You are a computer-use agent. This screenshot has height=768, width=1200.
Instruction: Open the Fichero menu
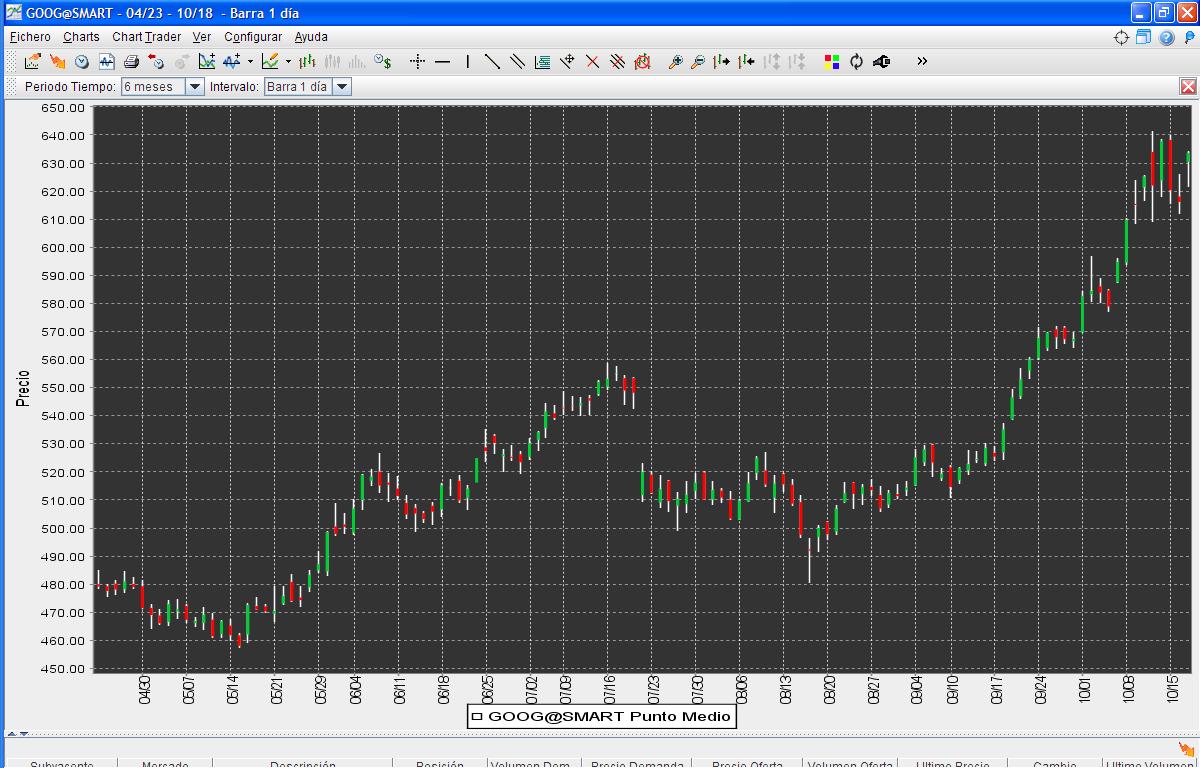pyautogui.click(x=30, y=37)
